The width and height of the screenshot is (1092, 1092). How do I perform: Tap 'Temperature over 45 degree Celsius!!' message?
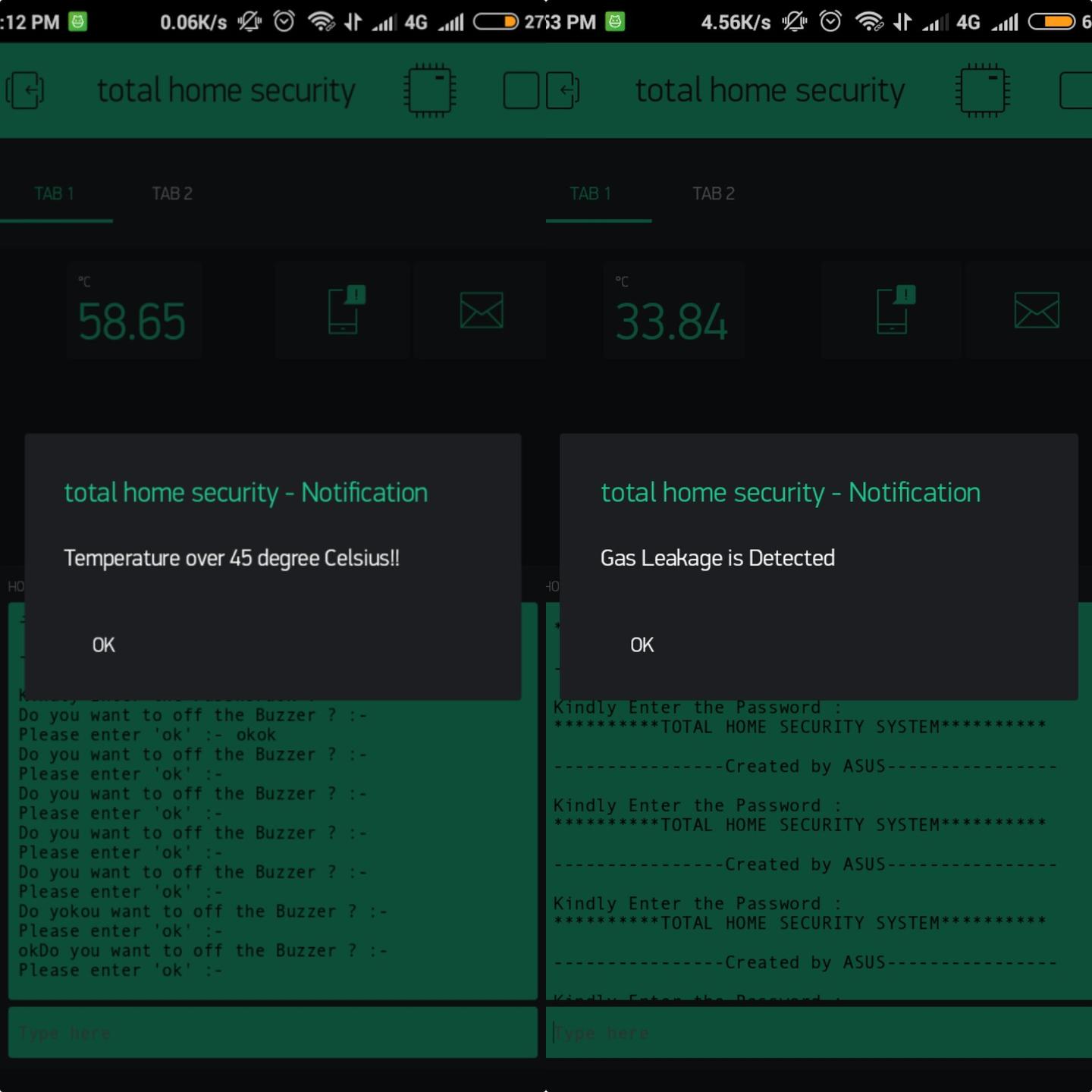[231, 558]
